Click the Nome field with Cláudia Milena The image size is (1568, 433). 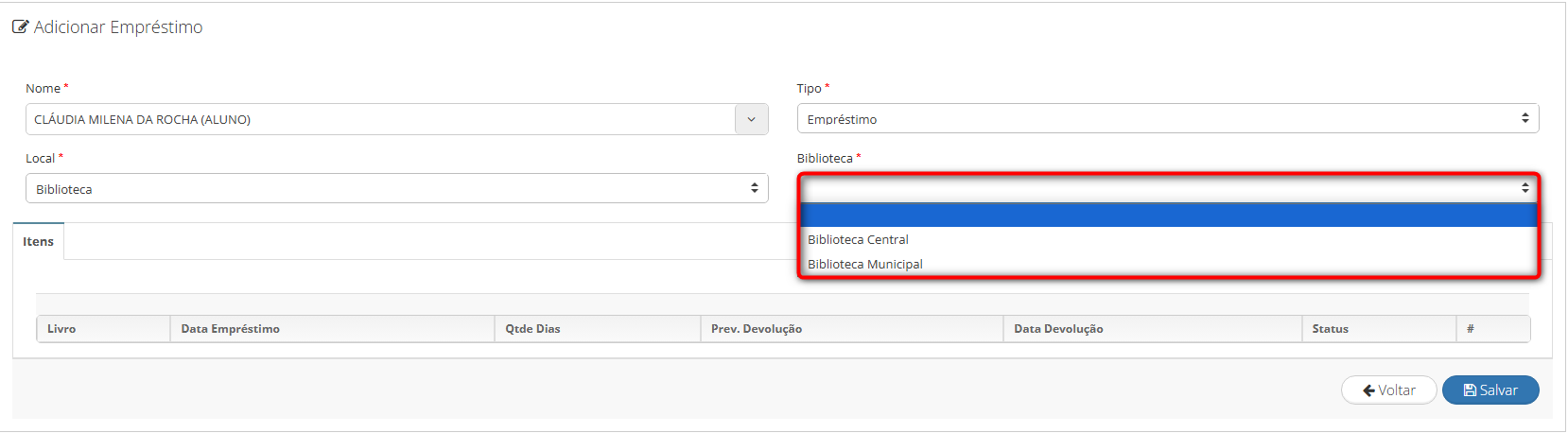pos(380,119)
